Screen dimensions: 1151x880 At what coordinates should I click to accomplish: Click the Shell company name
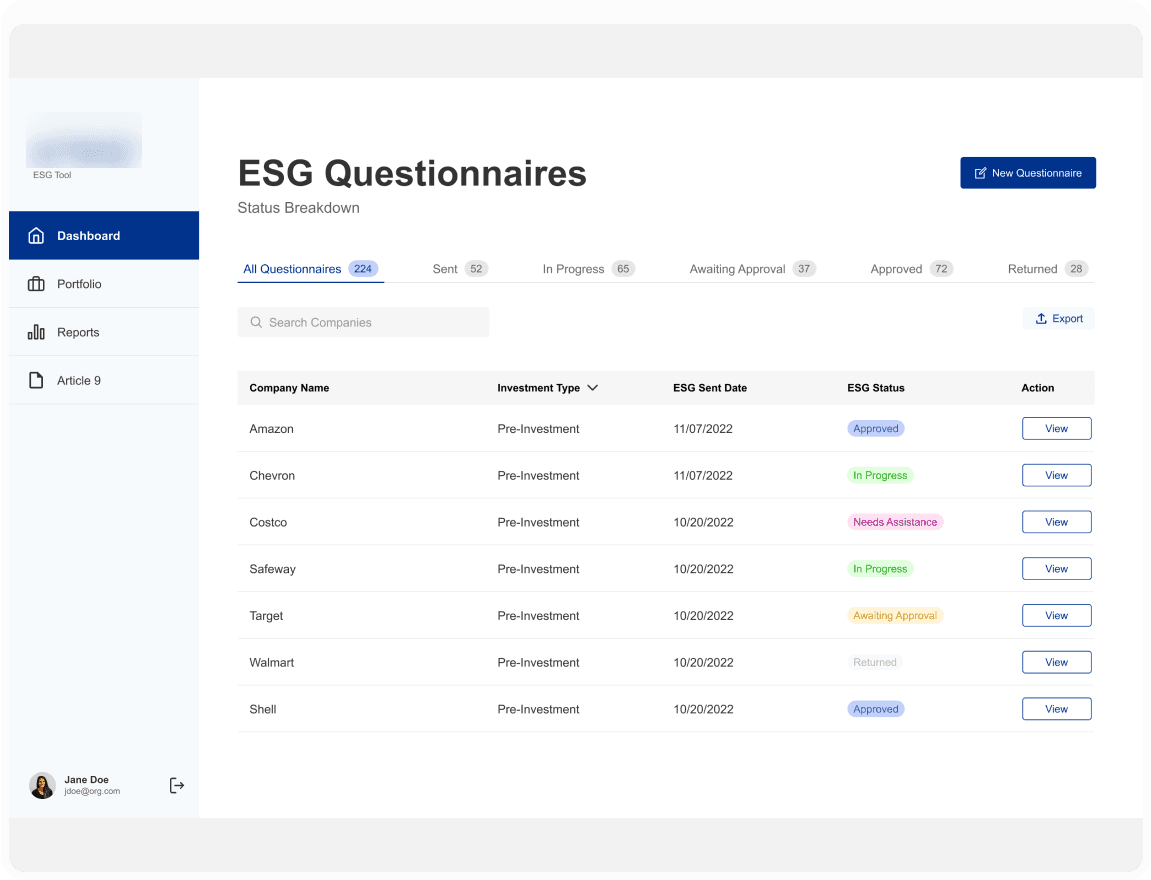click(263, 709)
